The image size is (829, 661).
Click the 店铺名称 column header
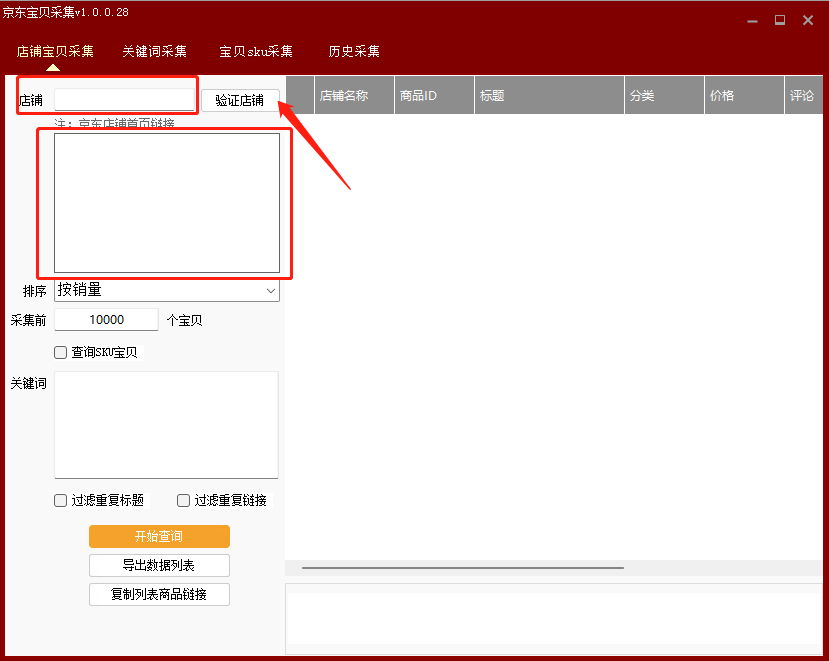[355, 95]
